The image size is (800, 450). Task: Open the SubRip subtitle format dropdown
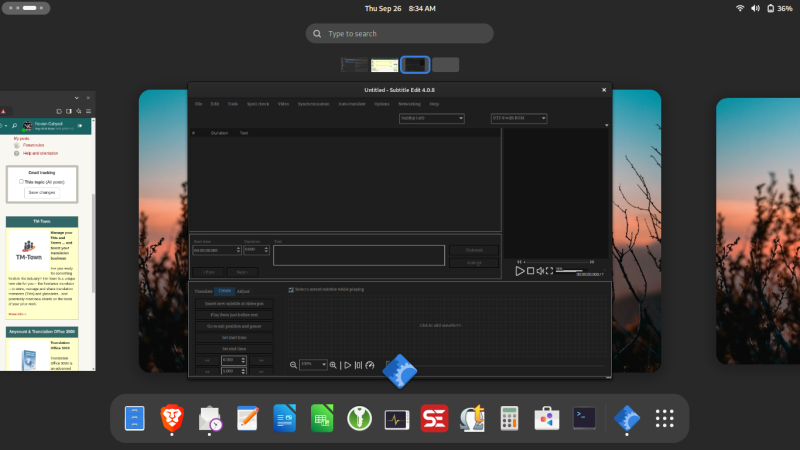point(432,118)
